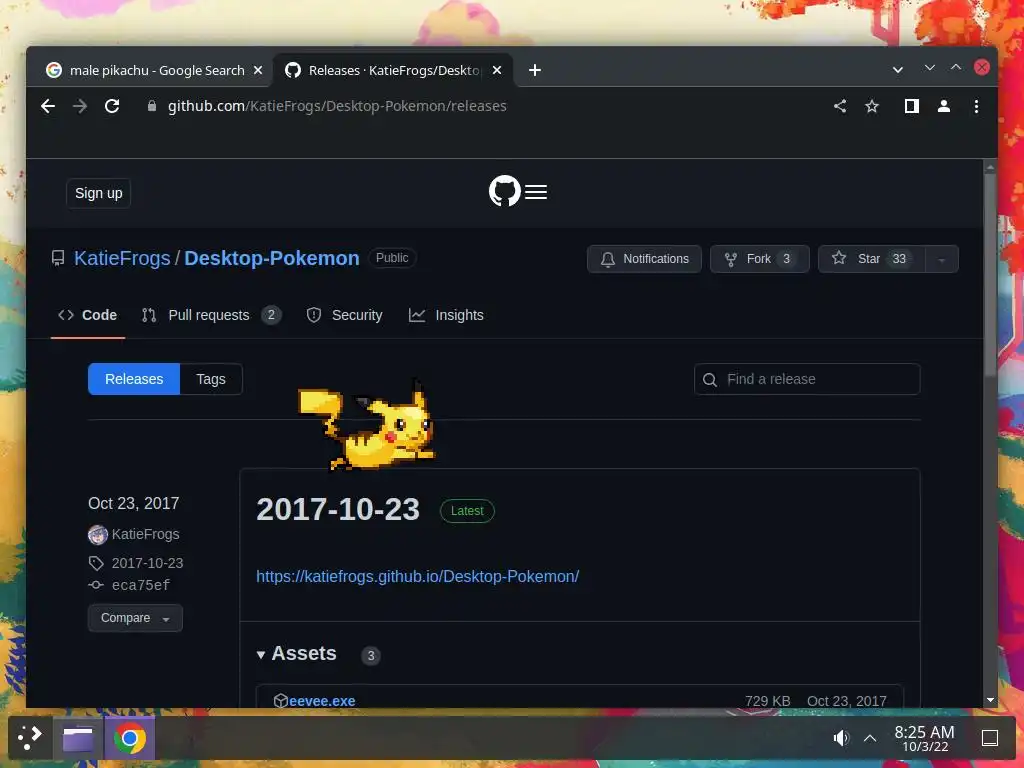The width and height of the screenshot is (1024, 768).
Task: Click scrollbar up arrow
Action: click(x=990, y=167)
